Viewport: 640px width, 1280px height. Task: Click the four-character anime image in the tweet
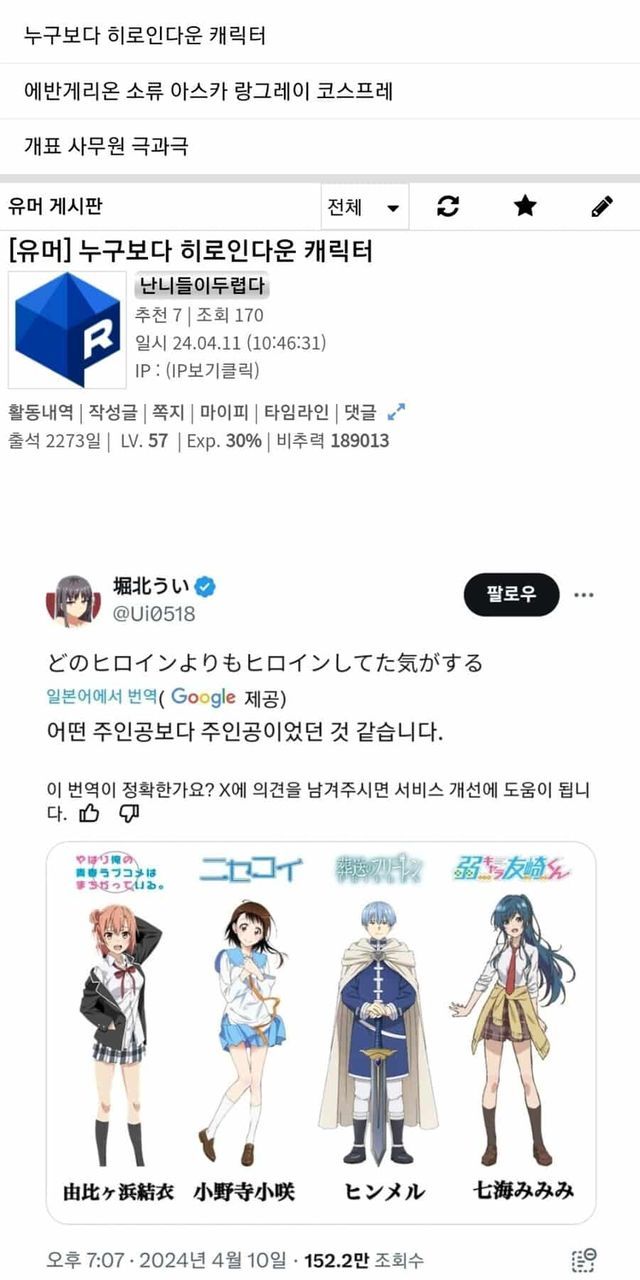coord(321,1033)
